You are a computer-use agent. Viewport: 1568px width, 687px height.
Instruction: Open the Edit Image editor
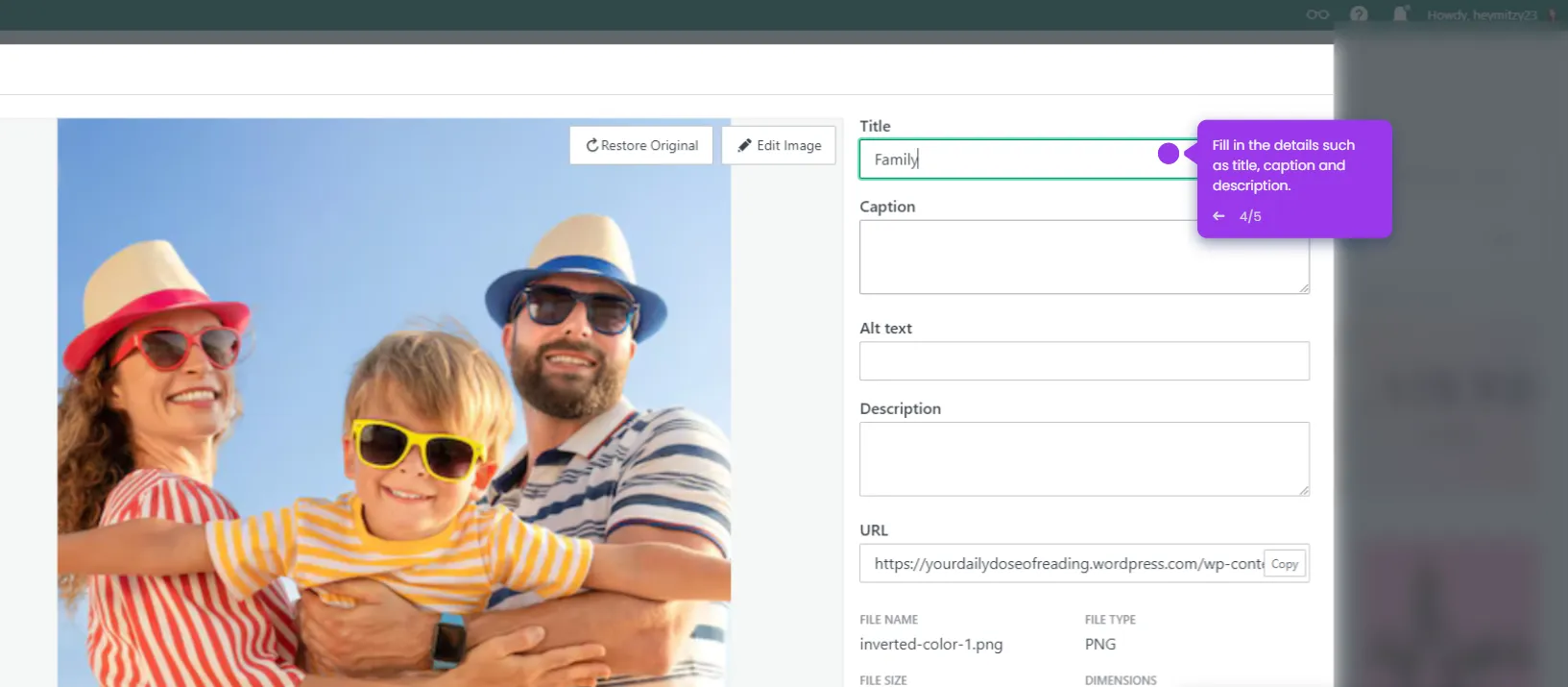[x=779, y=145]
